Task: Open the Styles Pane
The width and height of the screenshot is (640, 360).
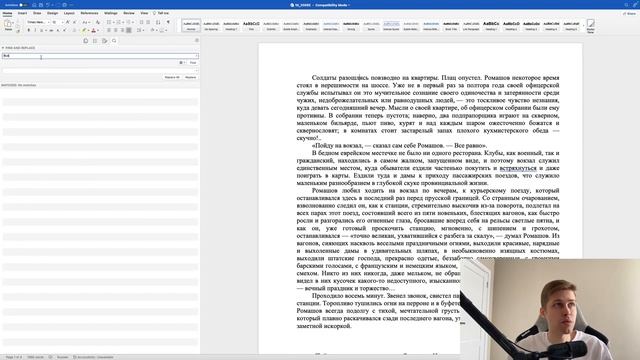Action: (x=591, y=26)
